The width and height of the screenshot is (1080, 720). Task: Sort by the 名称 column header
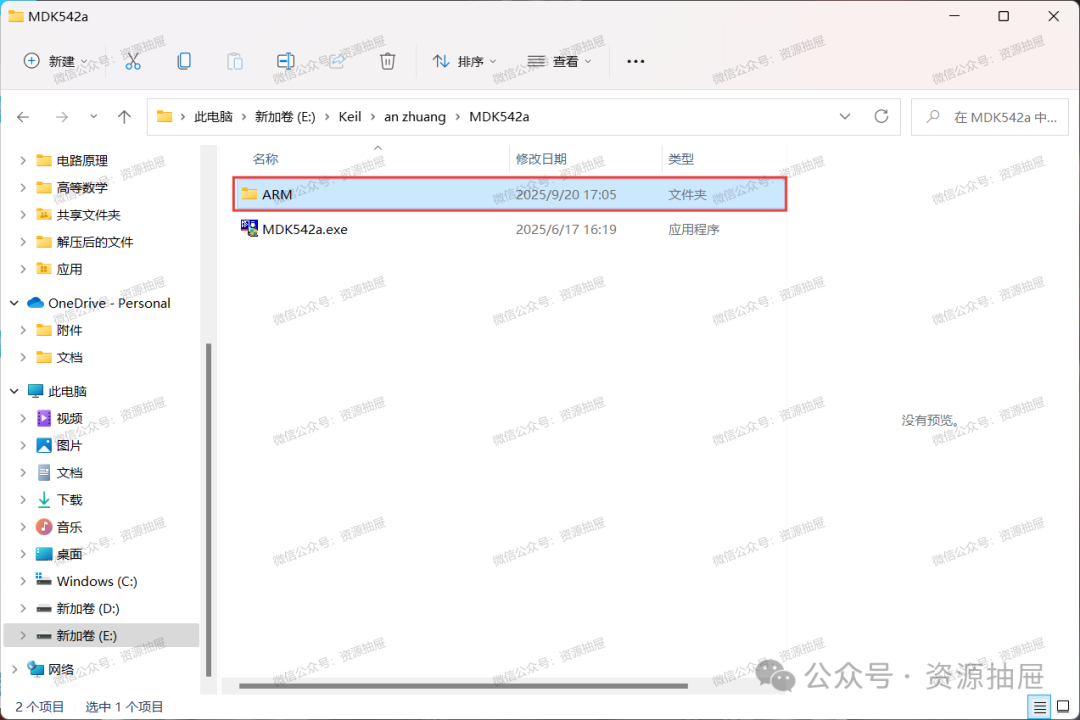coord(265,159)
